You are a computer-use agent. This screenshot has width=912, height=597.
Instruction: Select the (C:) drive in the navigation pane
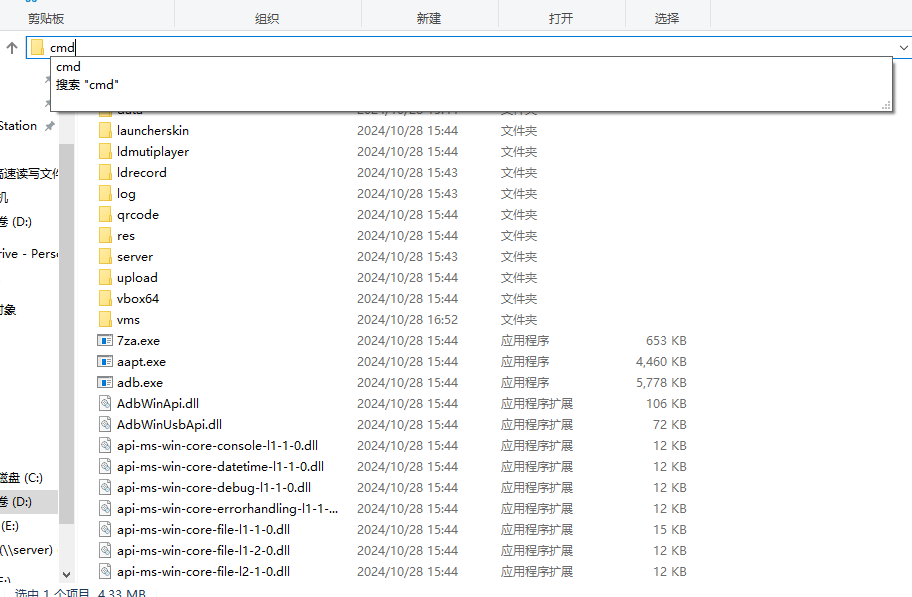pyautogui.click(x=24, y=478)
